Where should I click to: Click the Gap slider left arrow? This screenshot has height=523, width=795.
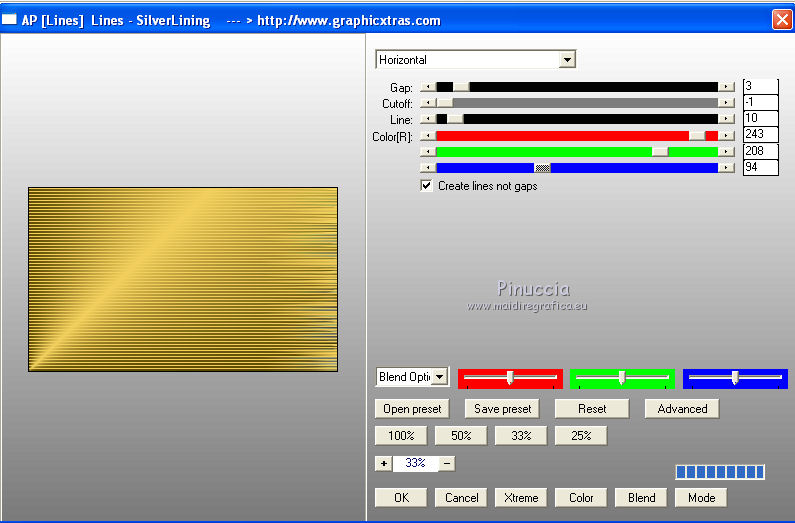click(x=428, y=87)
